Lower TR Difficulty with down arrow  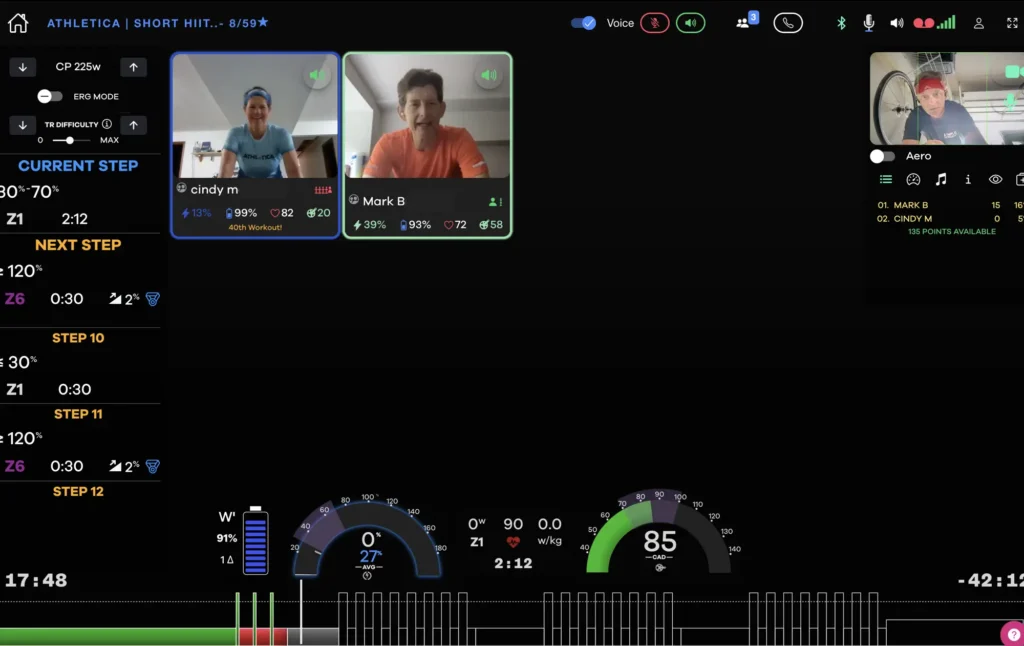pos(23,125)
